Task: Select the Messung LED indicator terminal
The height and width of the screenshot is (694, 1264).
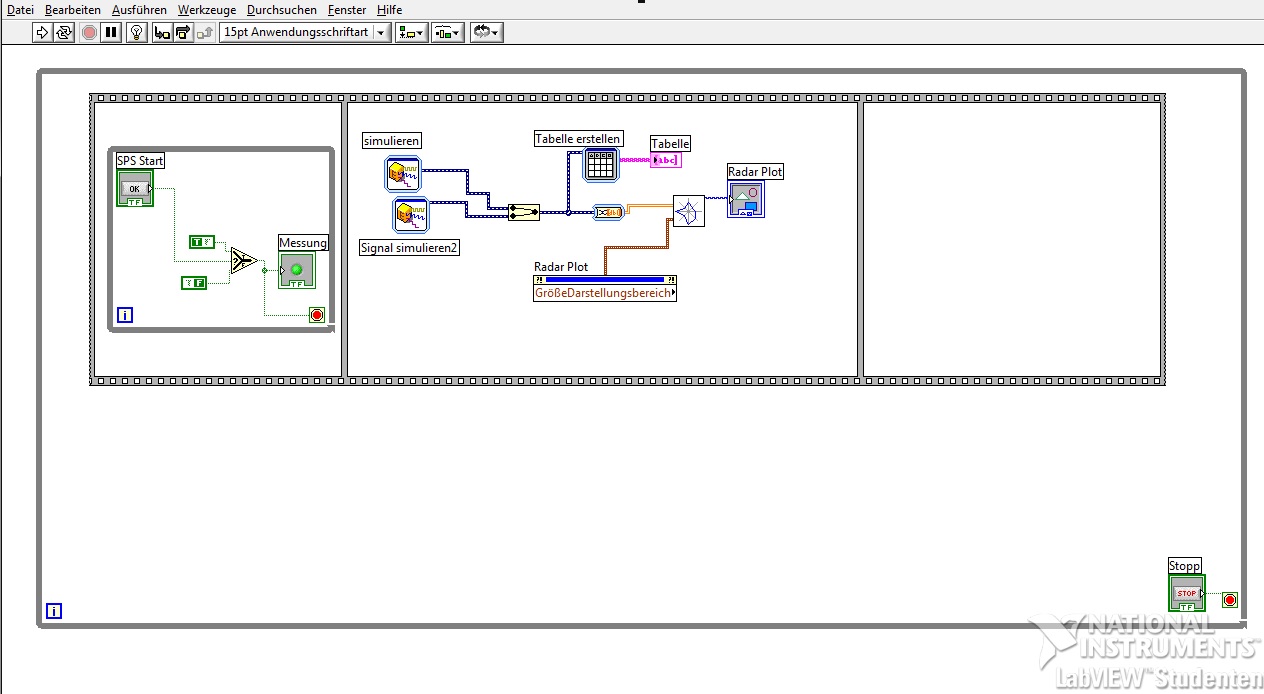Action: click(296, 271)
